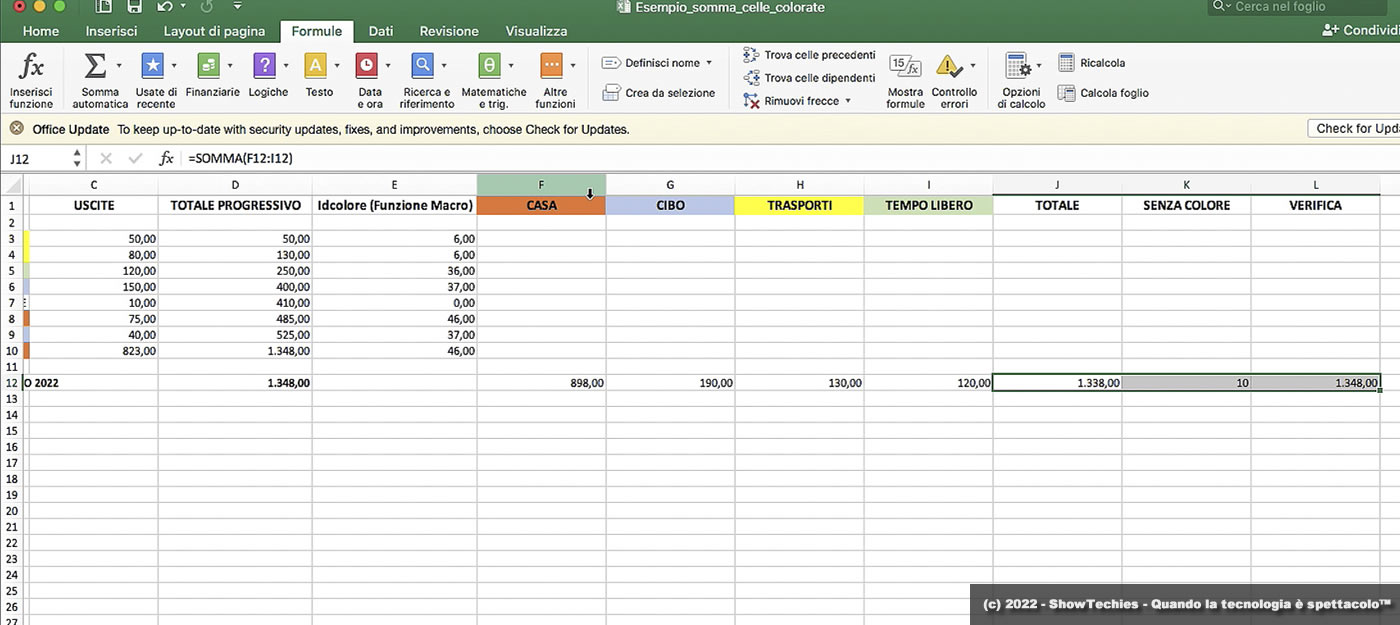Click the Finanziarie functions book icon
1400x625 pixels.
(x=209, y=66)
